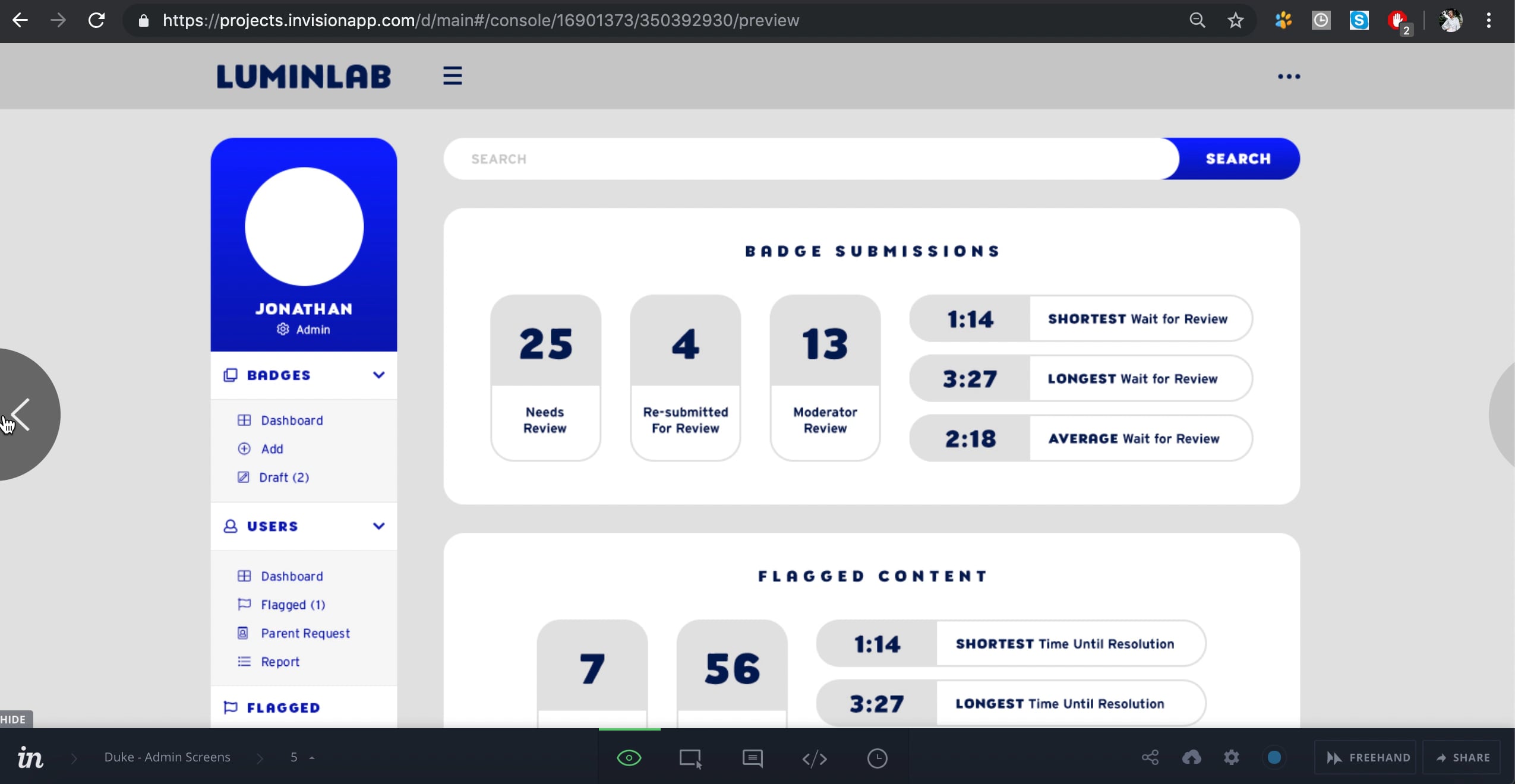This screenshot has height=784, width=1515.
Task: Collapse the USERS sidebar section chevron
Action: (378, 526)
